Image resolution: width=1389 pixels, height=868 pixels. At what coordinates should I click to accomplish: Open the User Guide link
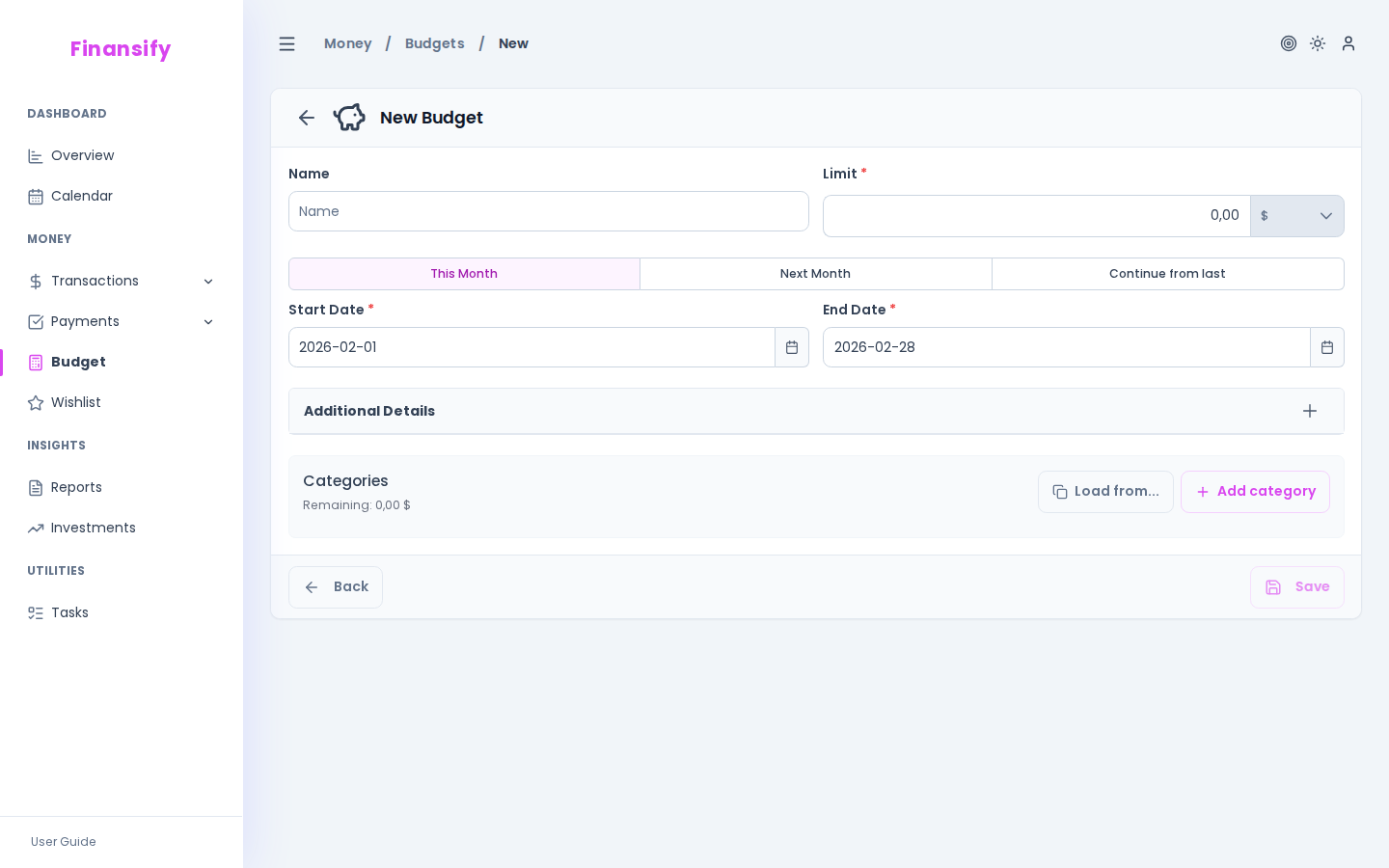[x=63, y=842]
